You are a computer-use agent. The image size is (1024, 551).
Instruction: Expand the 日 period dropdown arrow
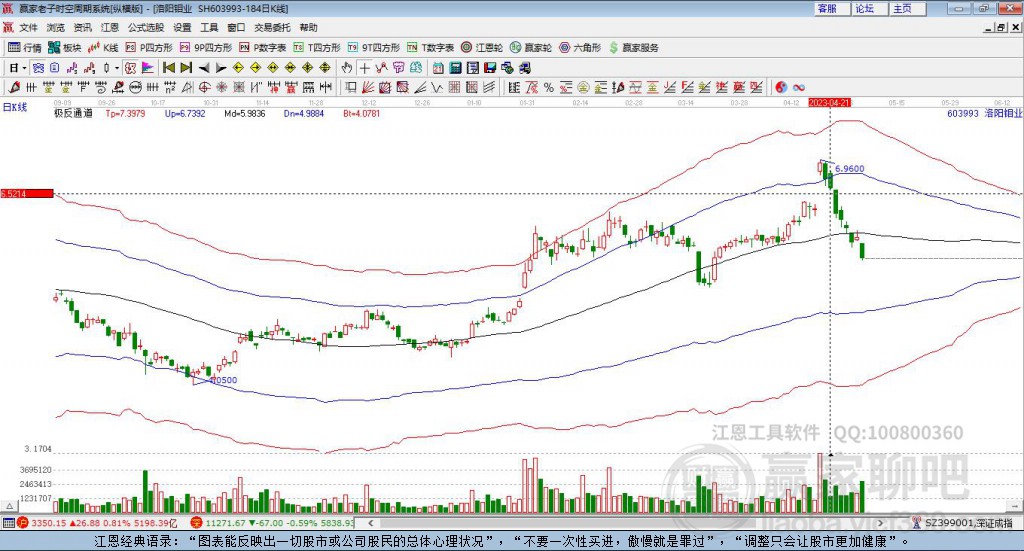[24, 68]
